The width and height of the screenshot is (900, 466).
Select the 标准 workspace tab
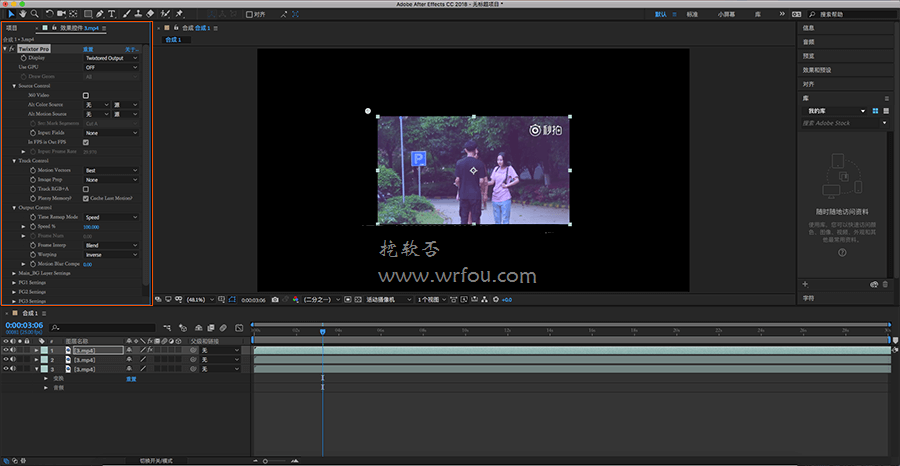692,14
